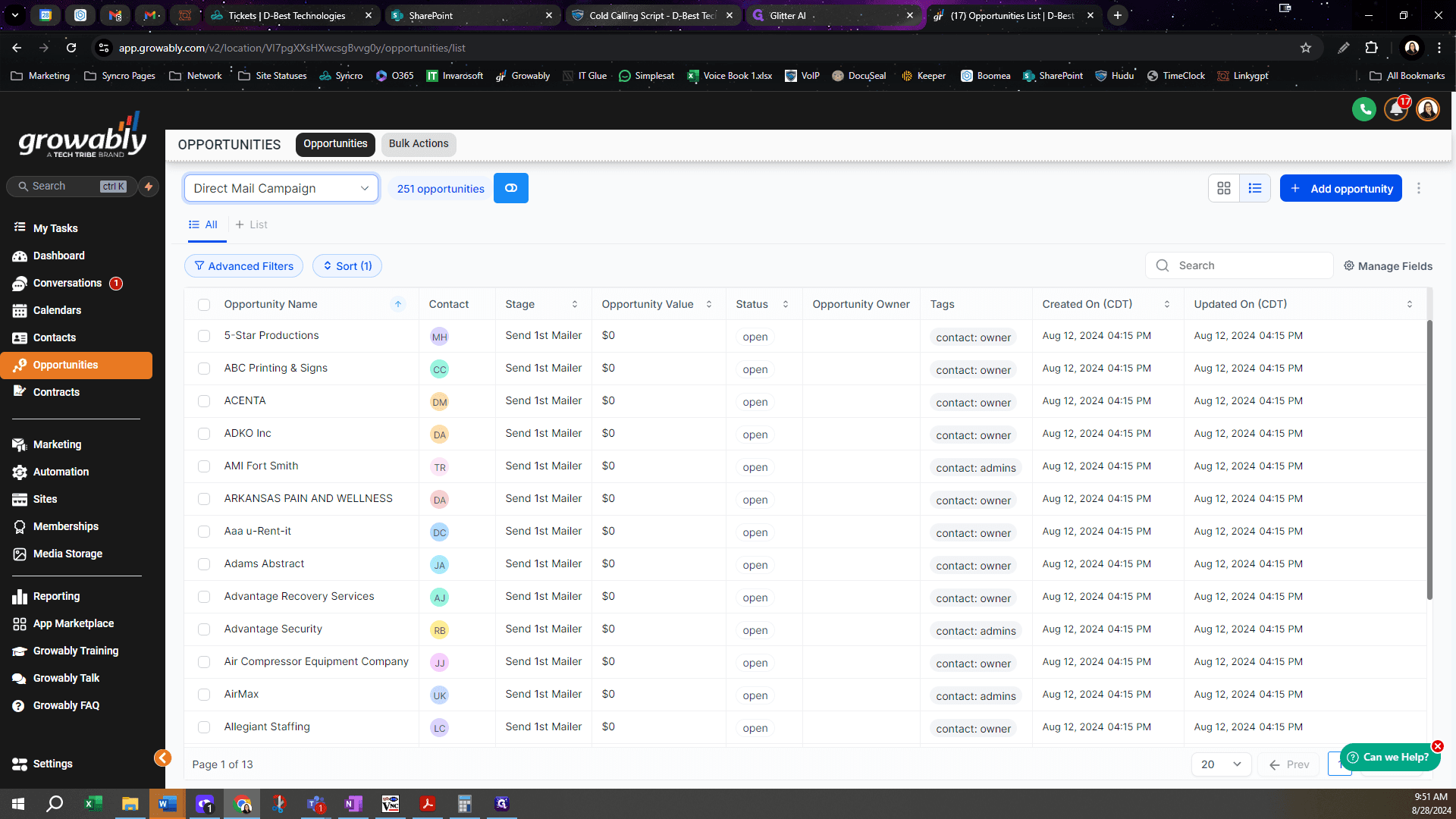
Task: Check the AMI Fort Smith checkbox
Action: (x=204, y=466)
